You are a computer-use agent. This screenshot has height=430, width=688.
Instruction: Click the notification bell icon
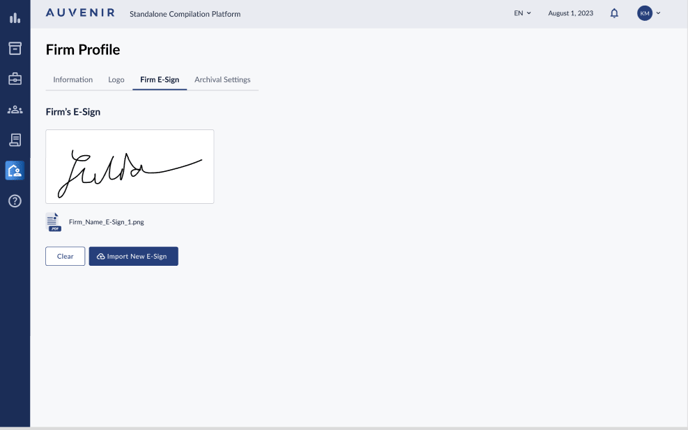pyautogui.click(x=614, y=13)
